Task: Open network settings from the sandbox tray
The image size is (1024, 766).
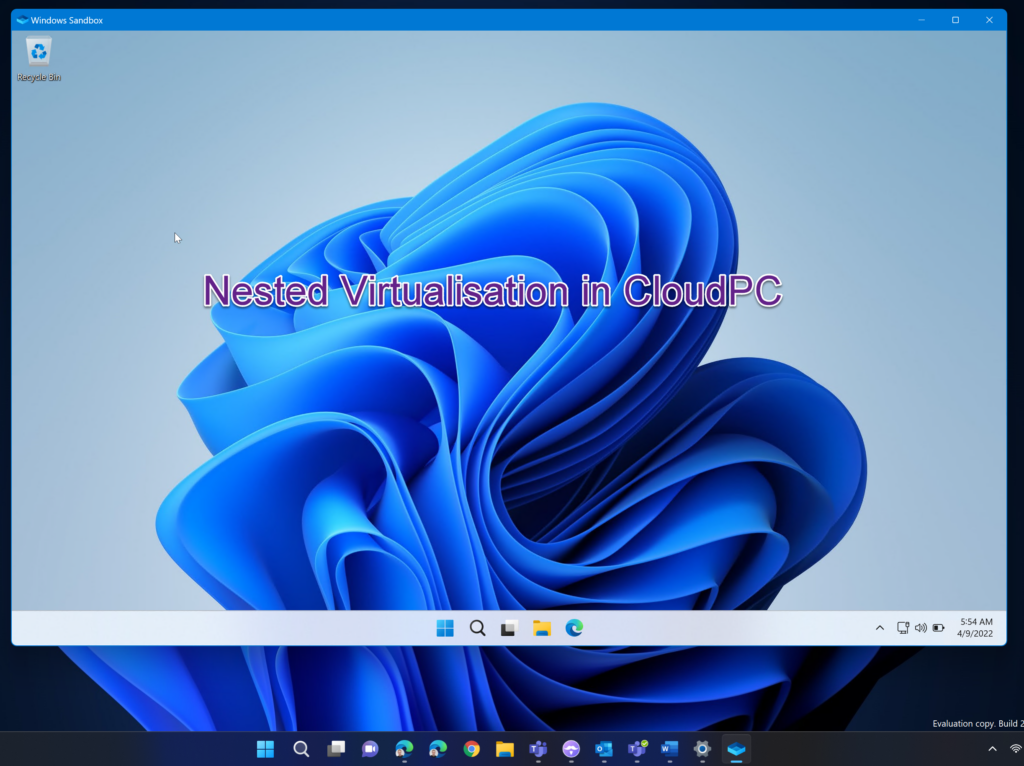Action: [903, 627]
